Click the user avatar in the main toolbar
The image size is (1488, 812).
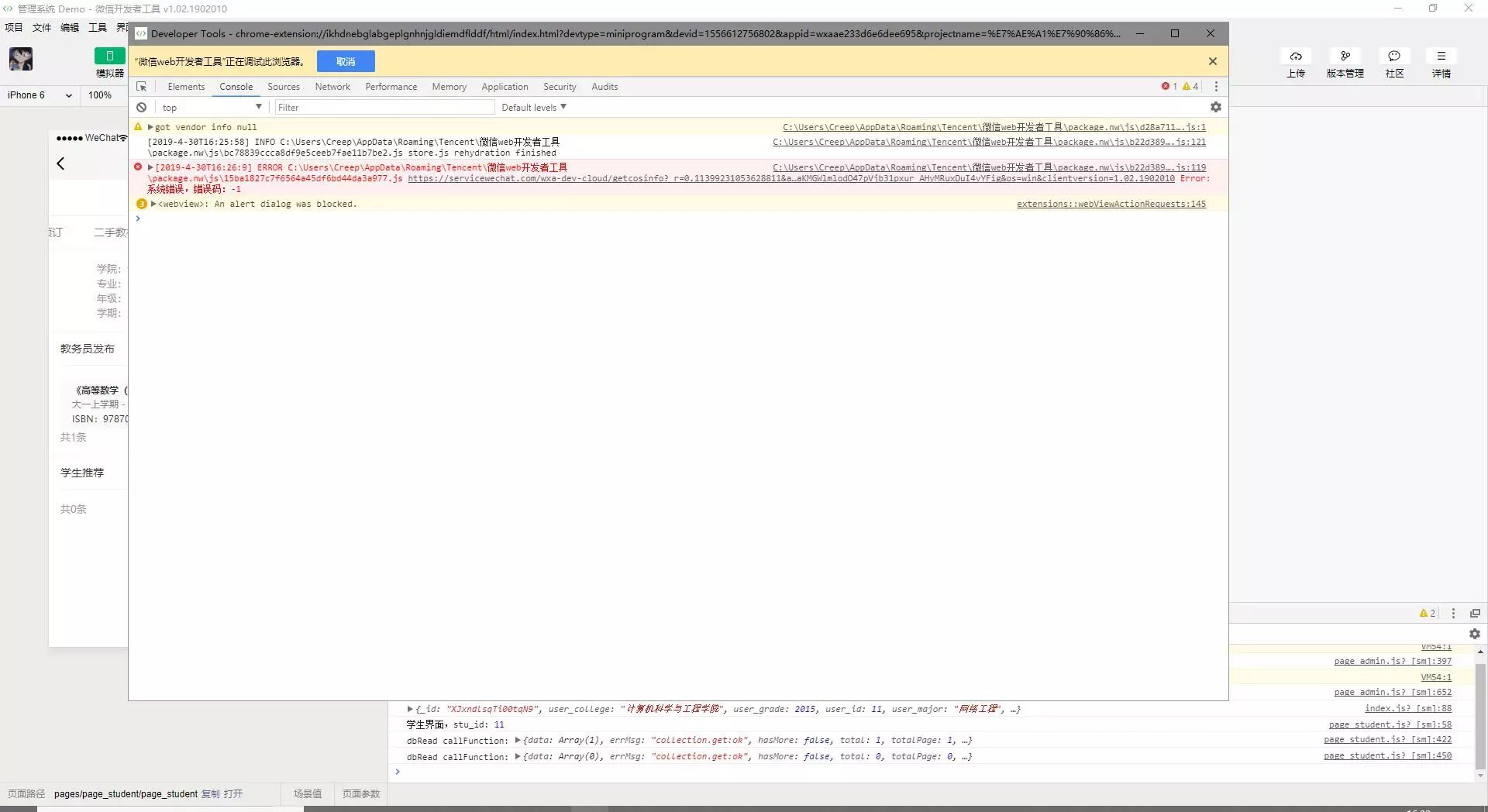click(21, 59)
